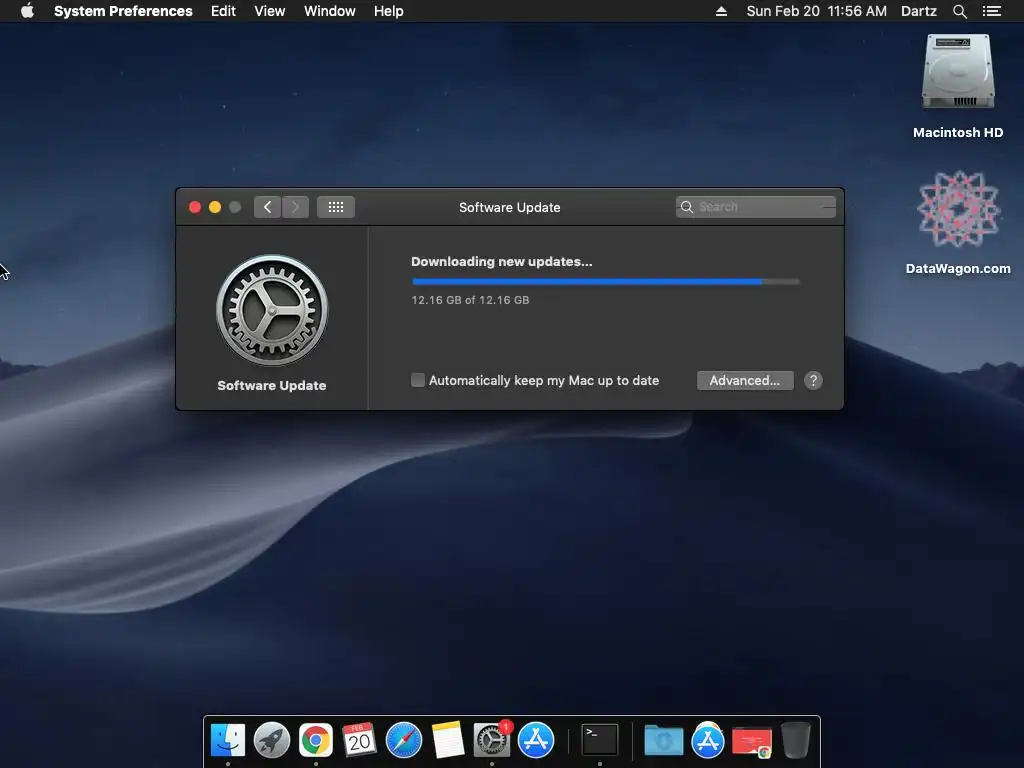This screenshot has width=1024, height=768.
Task: Open the red Chrome document in Dock
Action: point(752,741)
